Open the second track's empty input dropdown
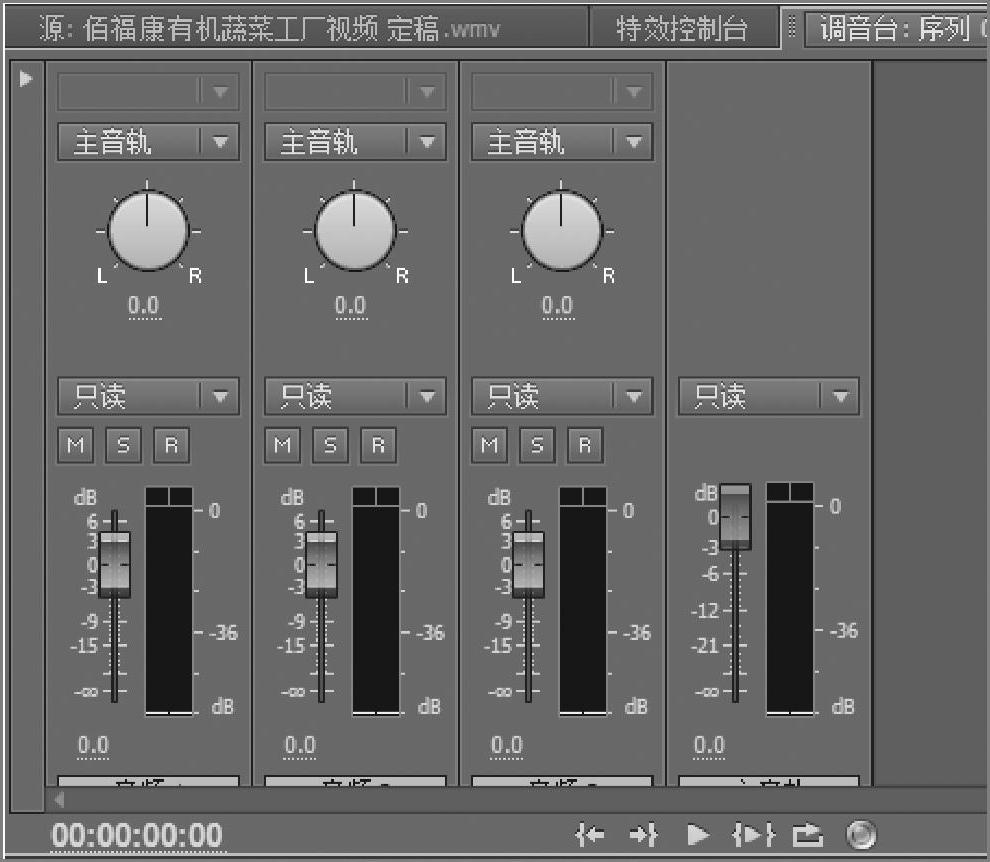This screenshot has width=990, height=862. coord(355,92)
